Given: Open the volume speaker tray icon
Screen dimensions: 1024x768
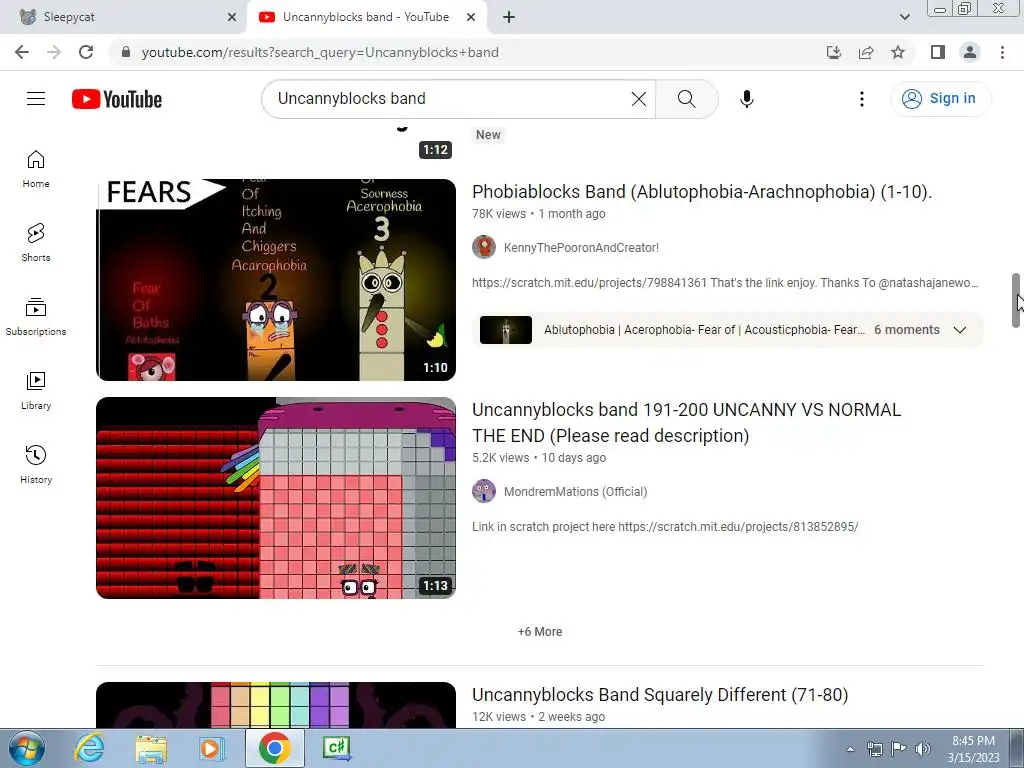Looking at the screenshot, I should point(922,749).
